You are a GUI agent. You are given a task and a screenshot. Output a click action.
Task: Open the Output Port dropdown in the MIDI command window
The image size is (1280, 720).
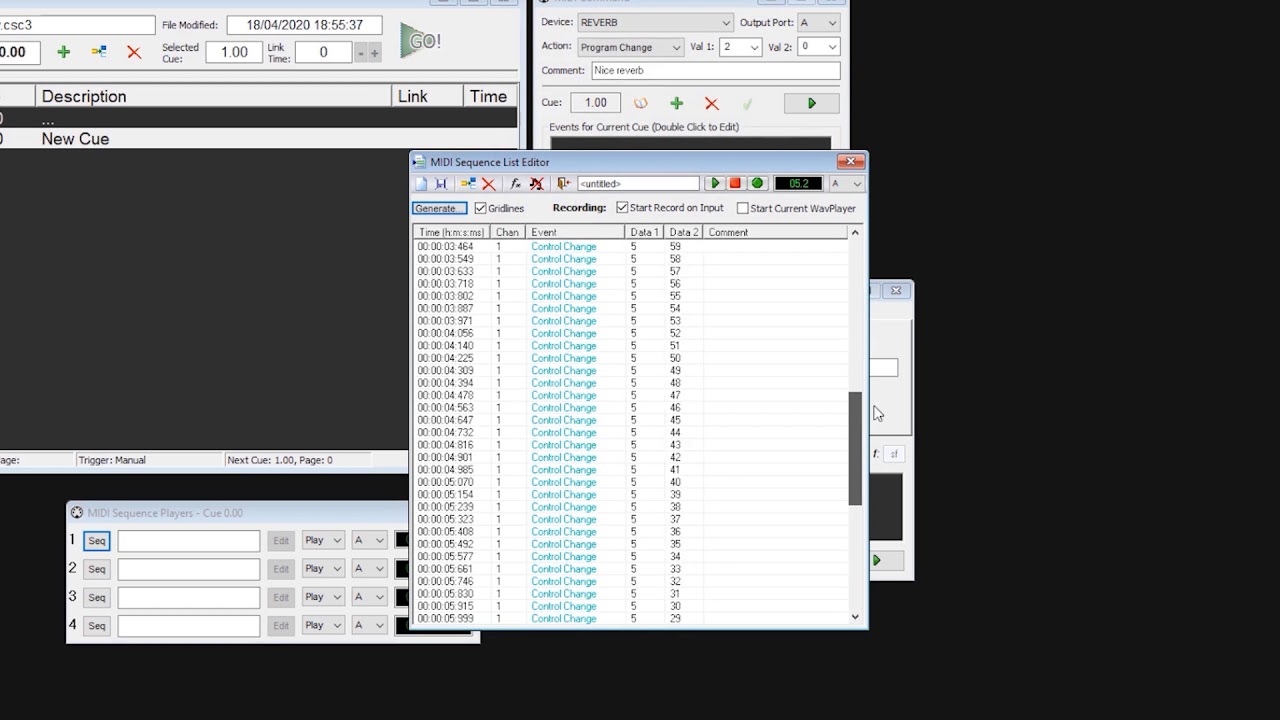point(818,22)
